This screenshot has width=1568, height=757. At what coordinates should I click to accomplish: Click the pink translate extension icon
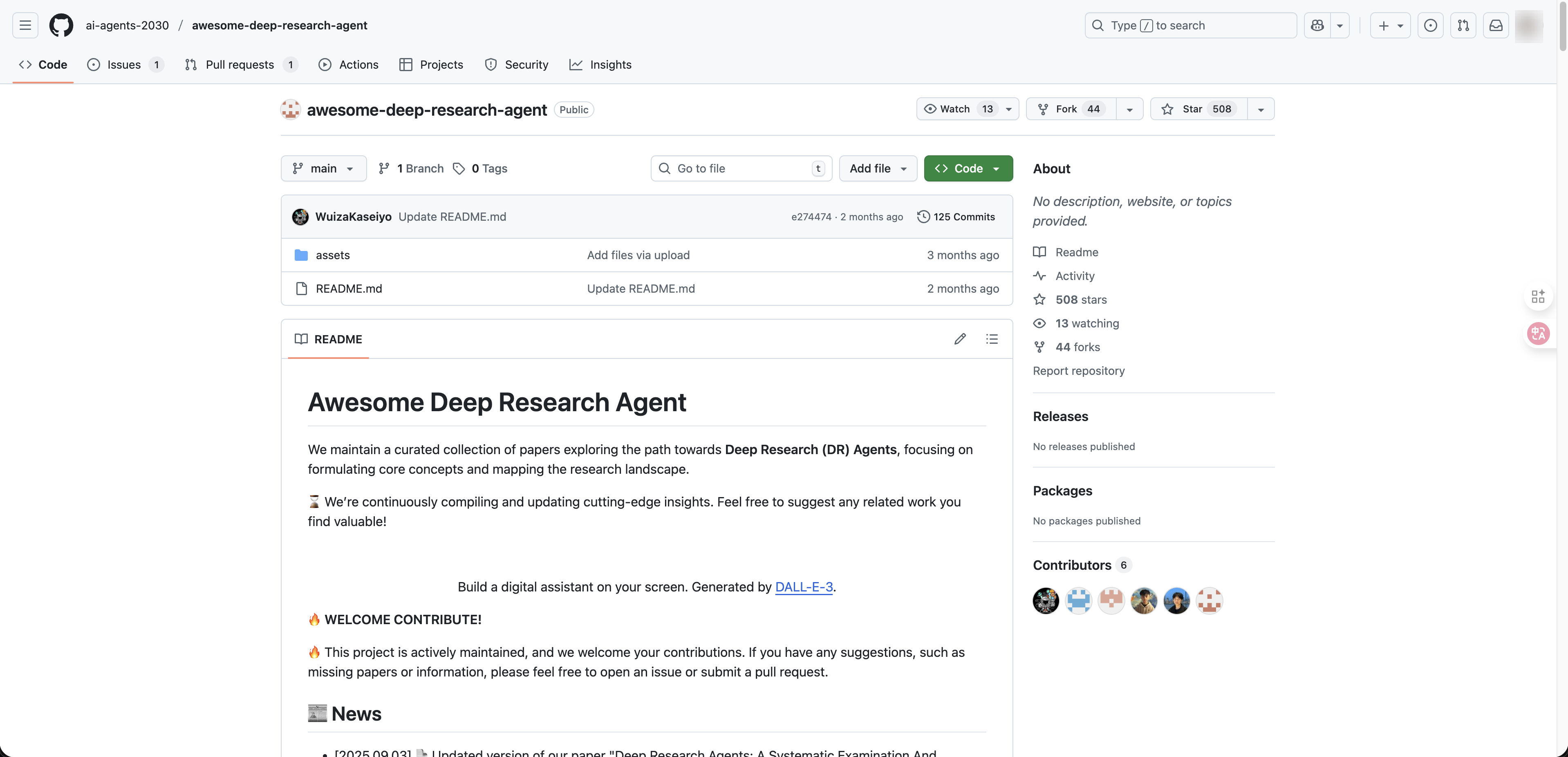1538,334
